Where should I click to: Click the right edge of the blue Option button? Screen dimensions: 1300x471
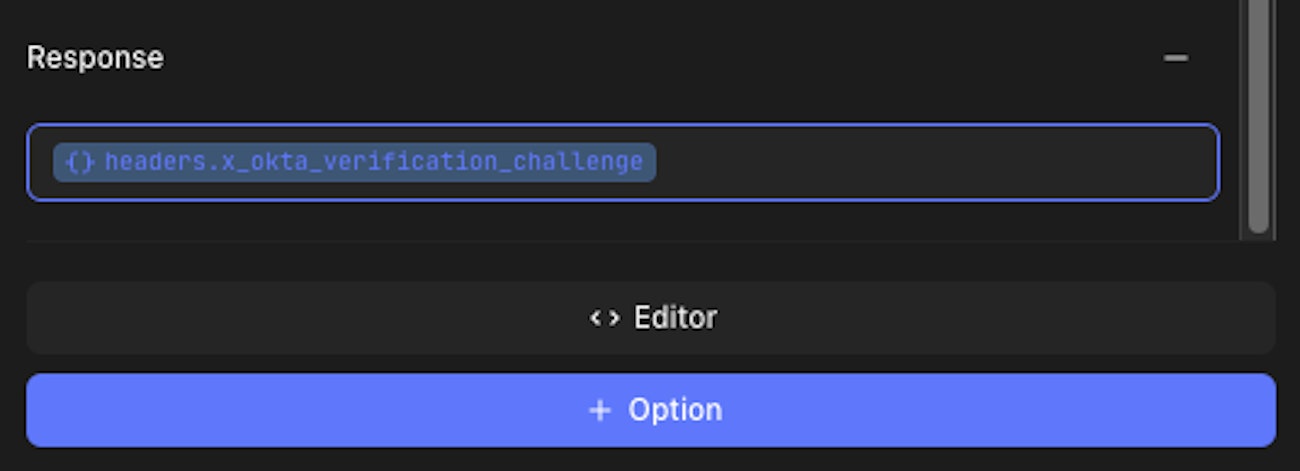point(1258,410)
